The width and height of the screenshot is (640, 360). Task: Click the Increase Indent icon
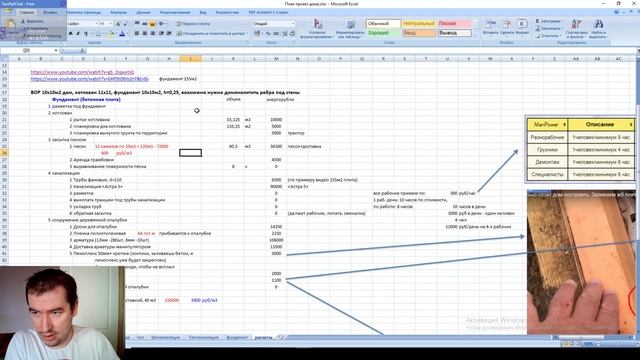169,33
